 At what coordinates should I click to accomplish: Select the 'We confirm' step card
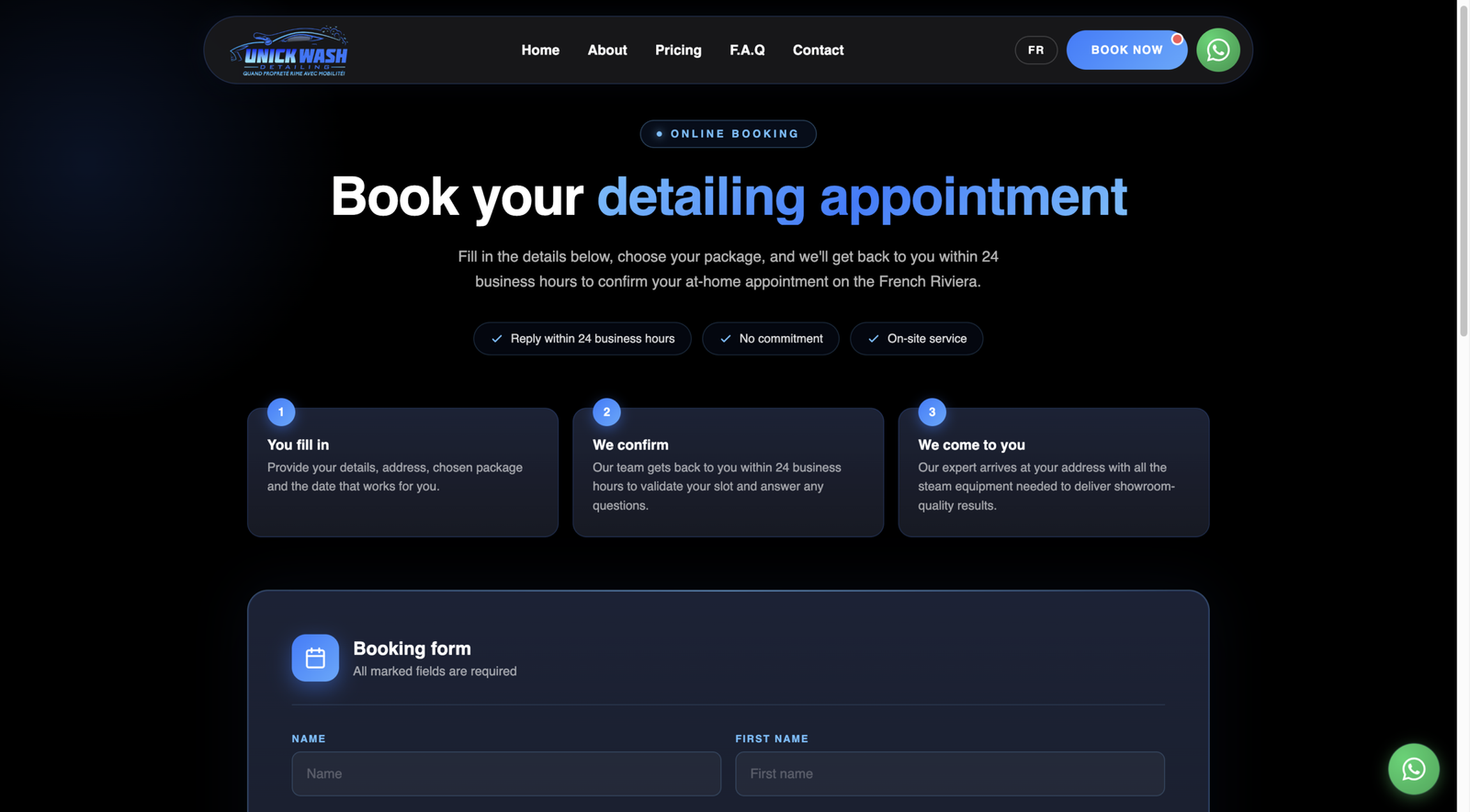pyautogui.click(x=728, y=472)
